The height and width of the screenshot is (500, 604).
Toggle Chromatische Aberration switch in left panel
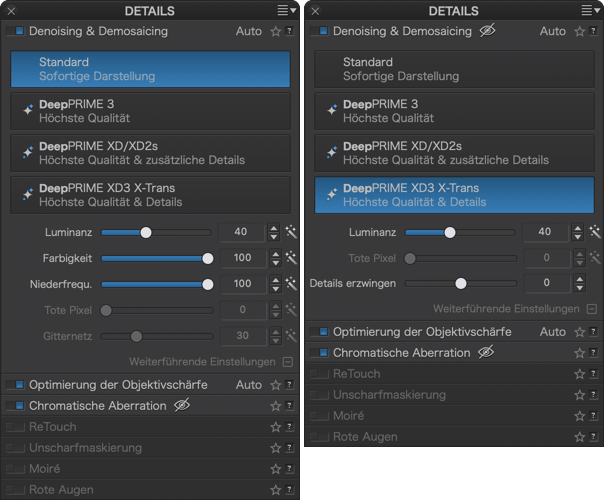[15, 405]
